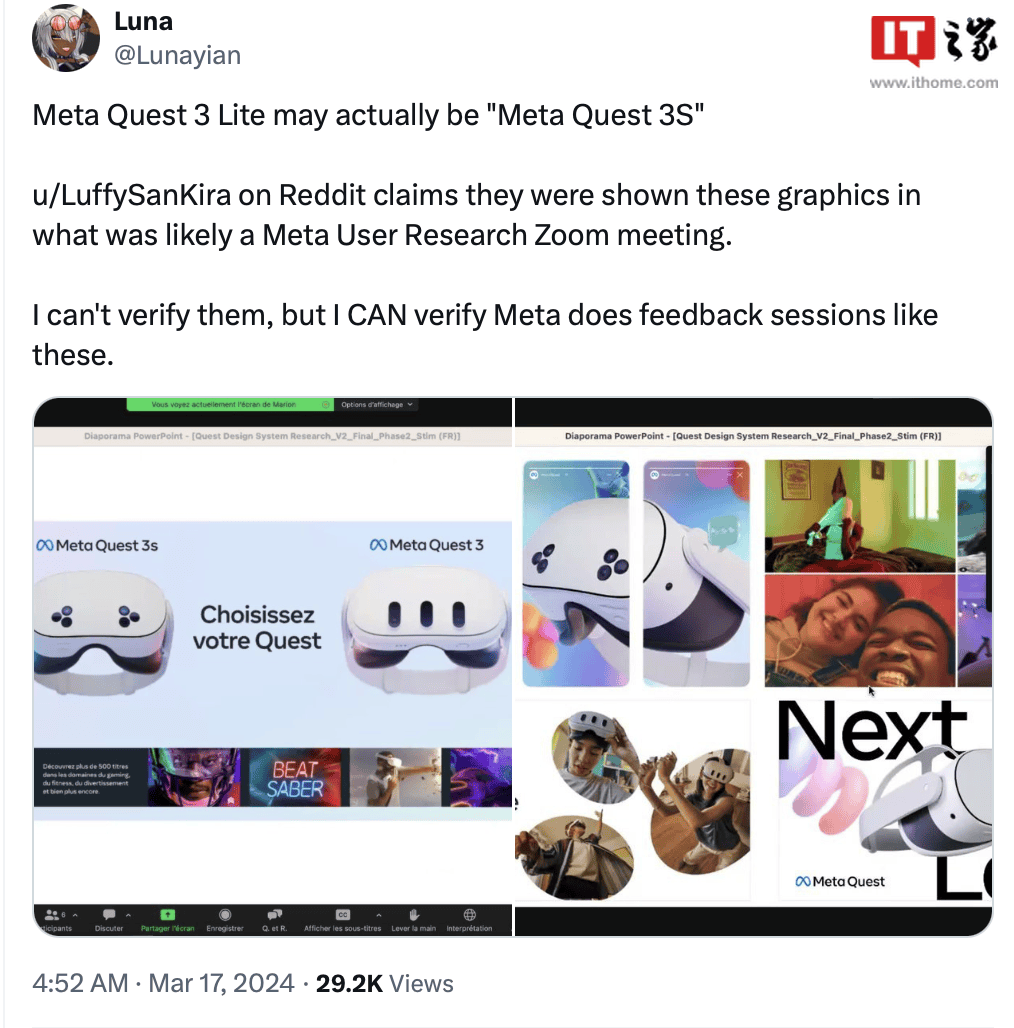
Task: Open the right image showing Next Meta Quest
Action: coord(754,667)
